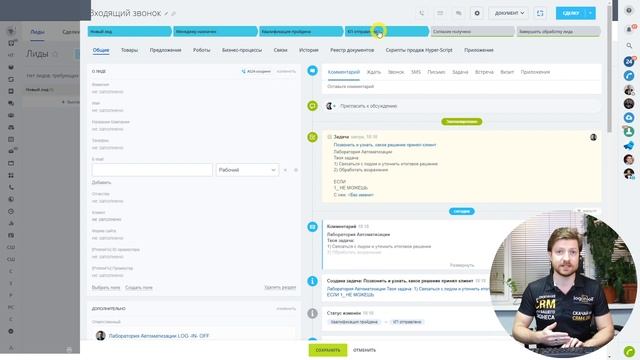Open the arrow next to СДЕЛКУ button
Viewport: 640px width, 360px height.
(x=590, y=13)
